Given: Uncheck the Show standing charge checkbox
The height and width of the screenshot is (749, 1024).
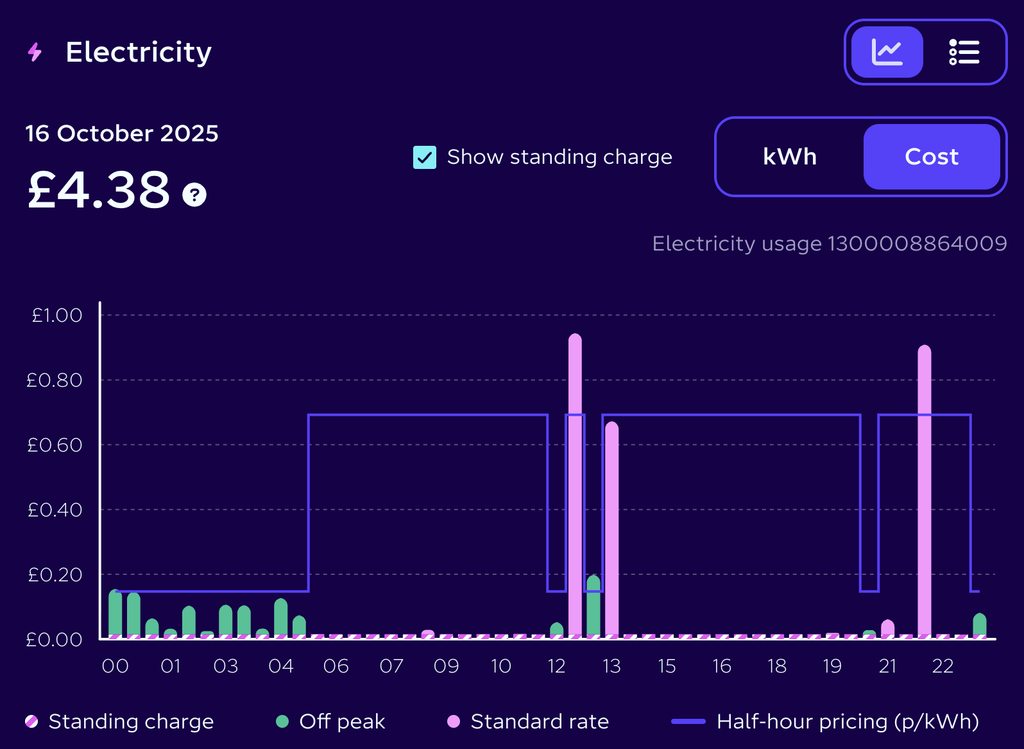Looking at the screenshot, I should pyautogui.click(x=424, y=157).
